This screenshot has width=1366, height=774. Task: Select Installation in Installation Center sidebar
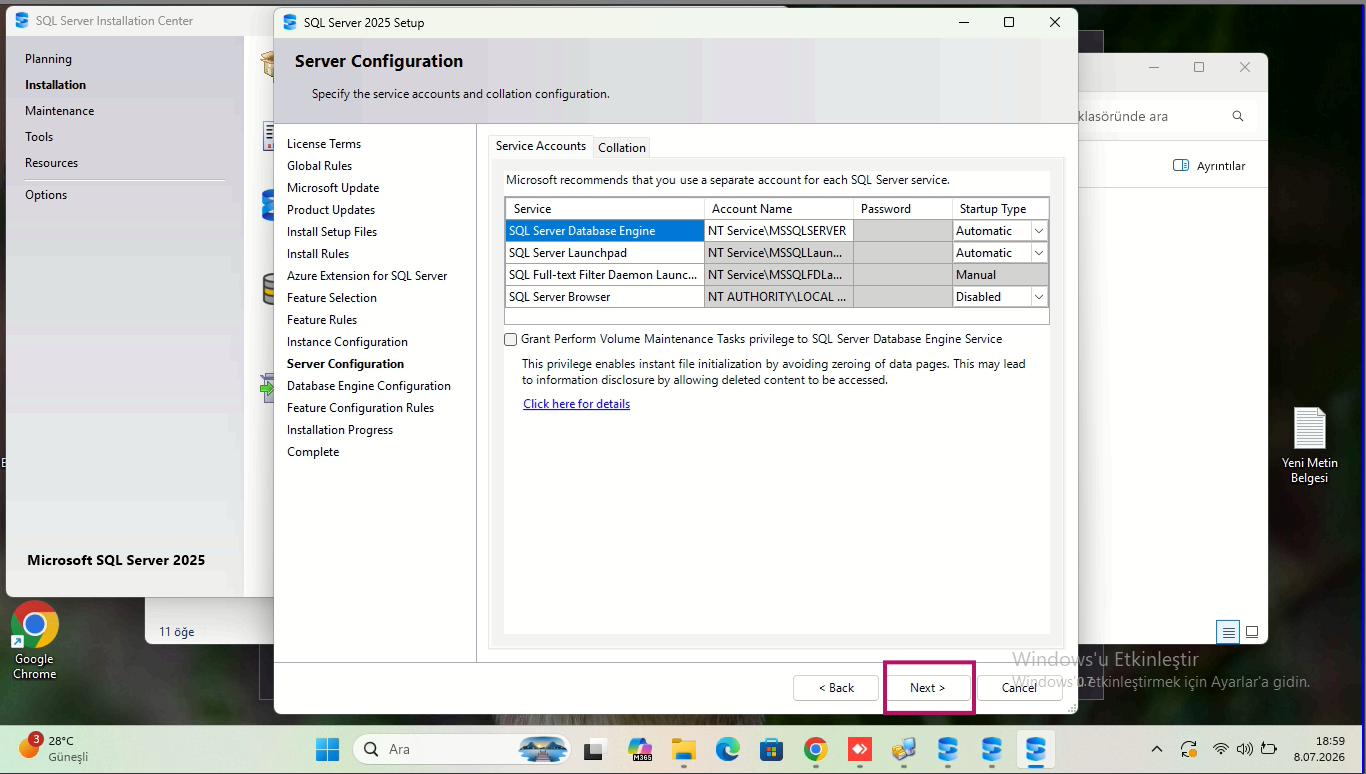click(x=56, y=85)
